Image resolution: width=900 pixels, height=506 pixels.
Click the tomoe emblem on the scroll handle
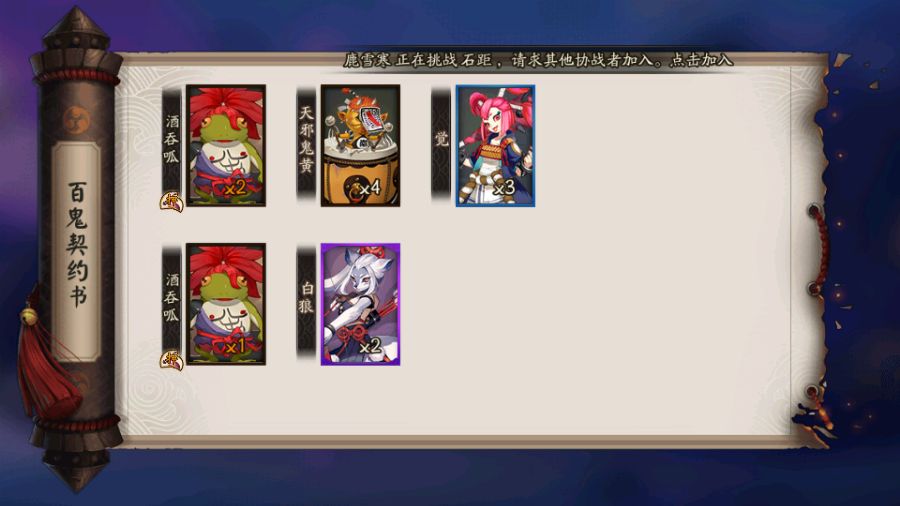click(x=76, y=119)
